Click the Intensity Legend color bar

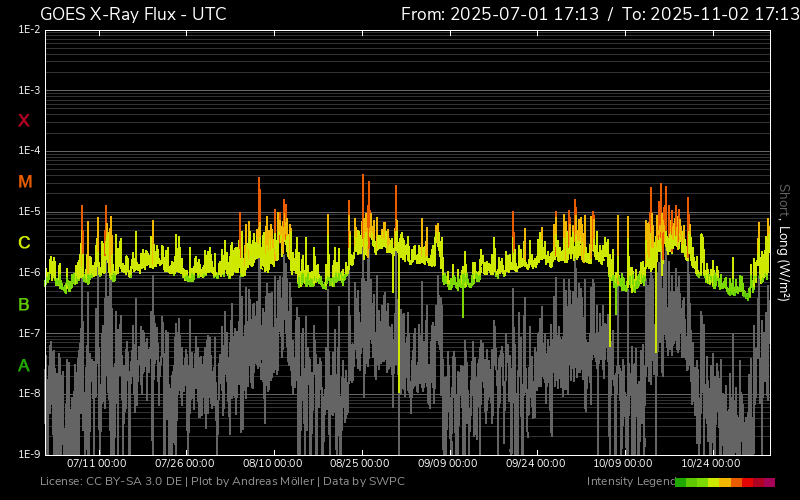(724, 482)
